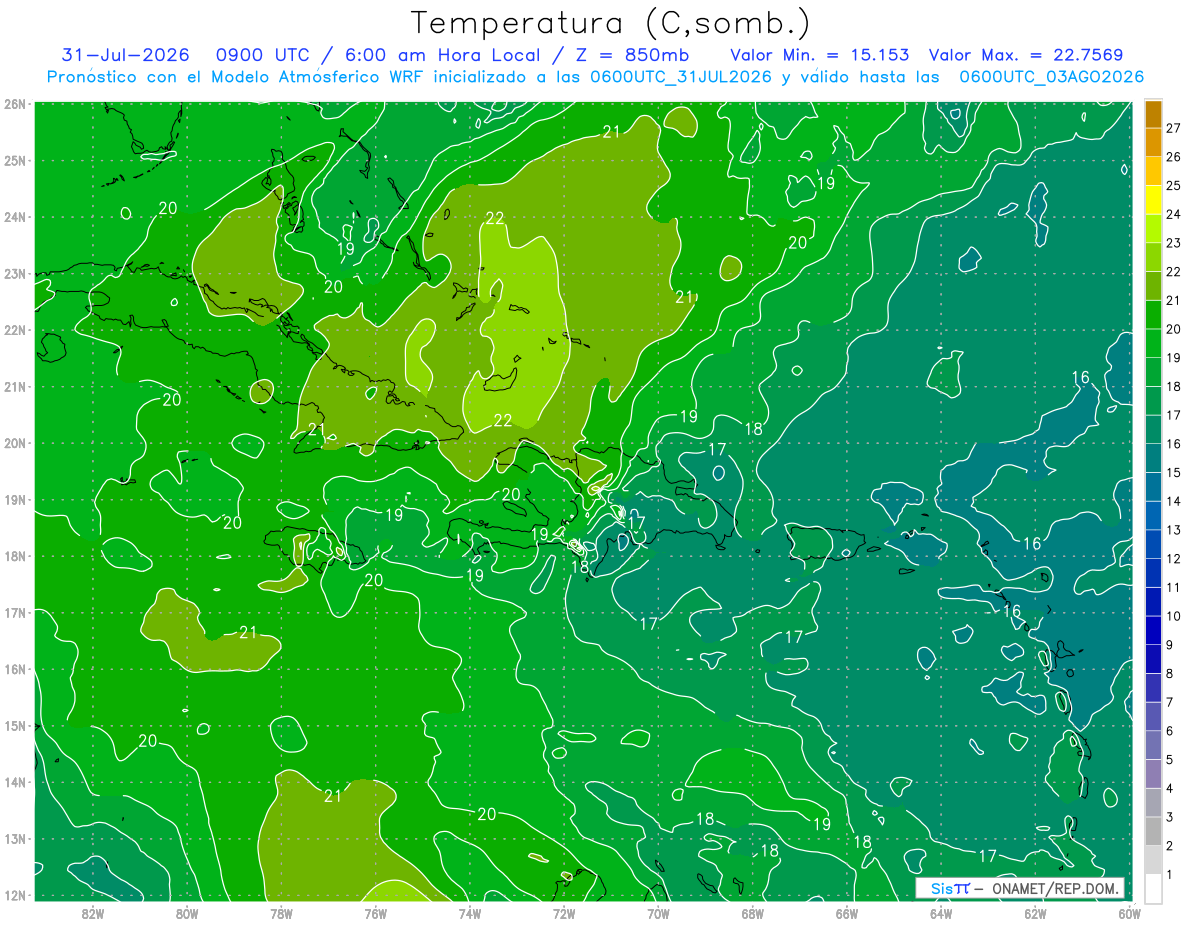Click the title "Temperatura (C,somb.)"

(x=611, y=23)
